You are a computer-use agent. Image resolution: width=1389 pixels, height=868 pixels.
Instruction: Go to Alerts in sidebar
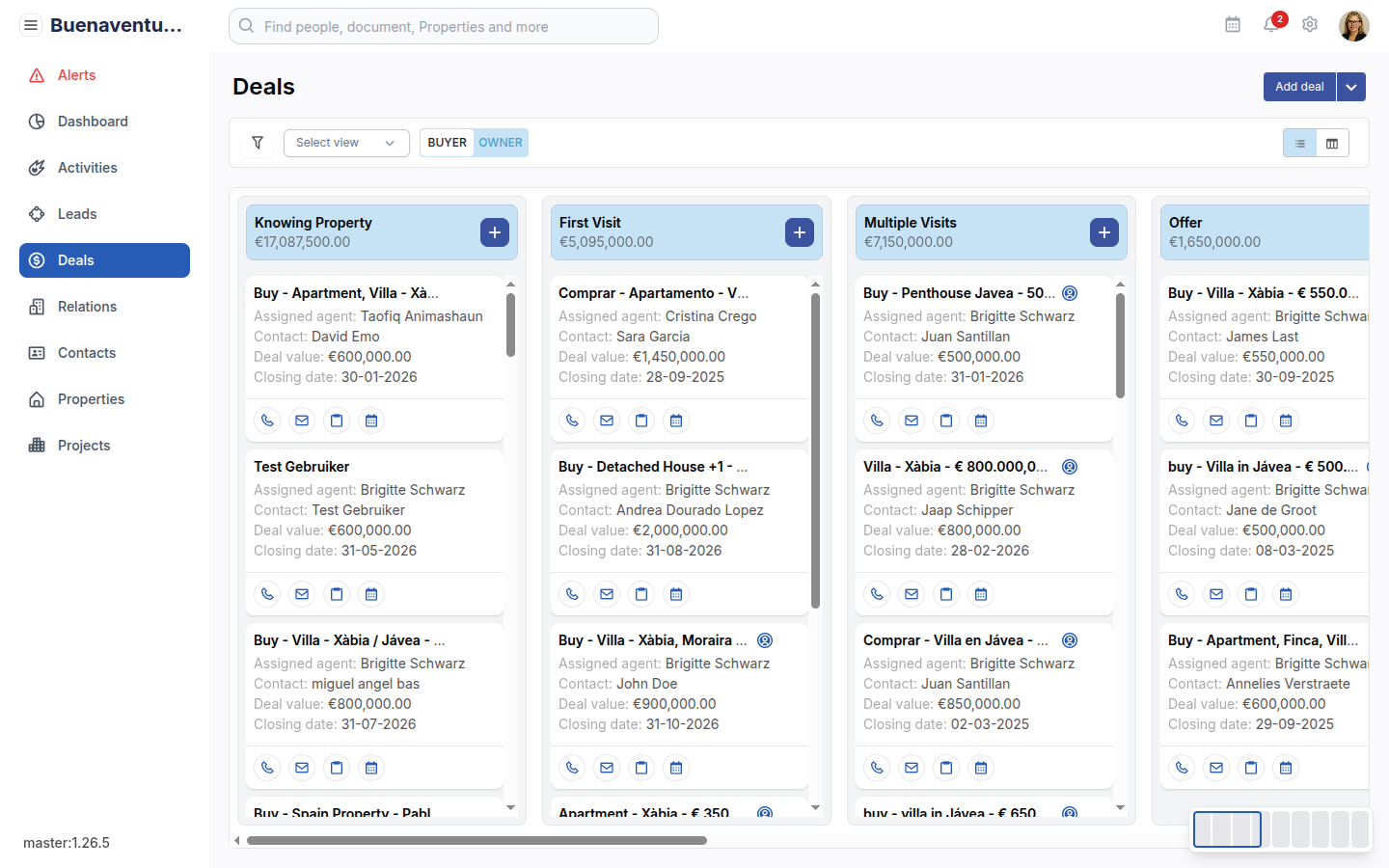click(104, 75)
